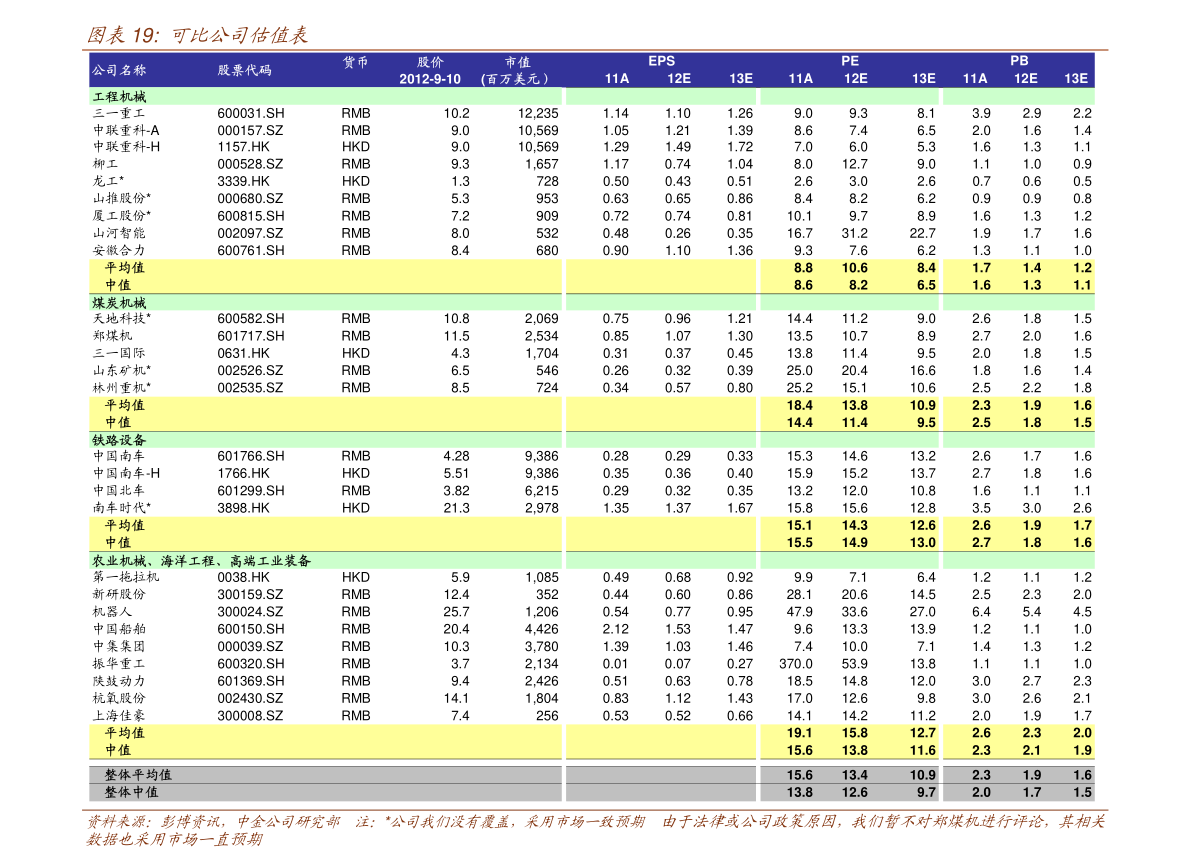Click the 'EPS' group header
Image resolution: width=1191 pixels, height=867 pixels.
661,61
